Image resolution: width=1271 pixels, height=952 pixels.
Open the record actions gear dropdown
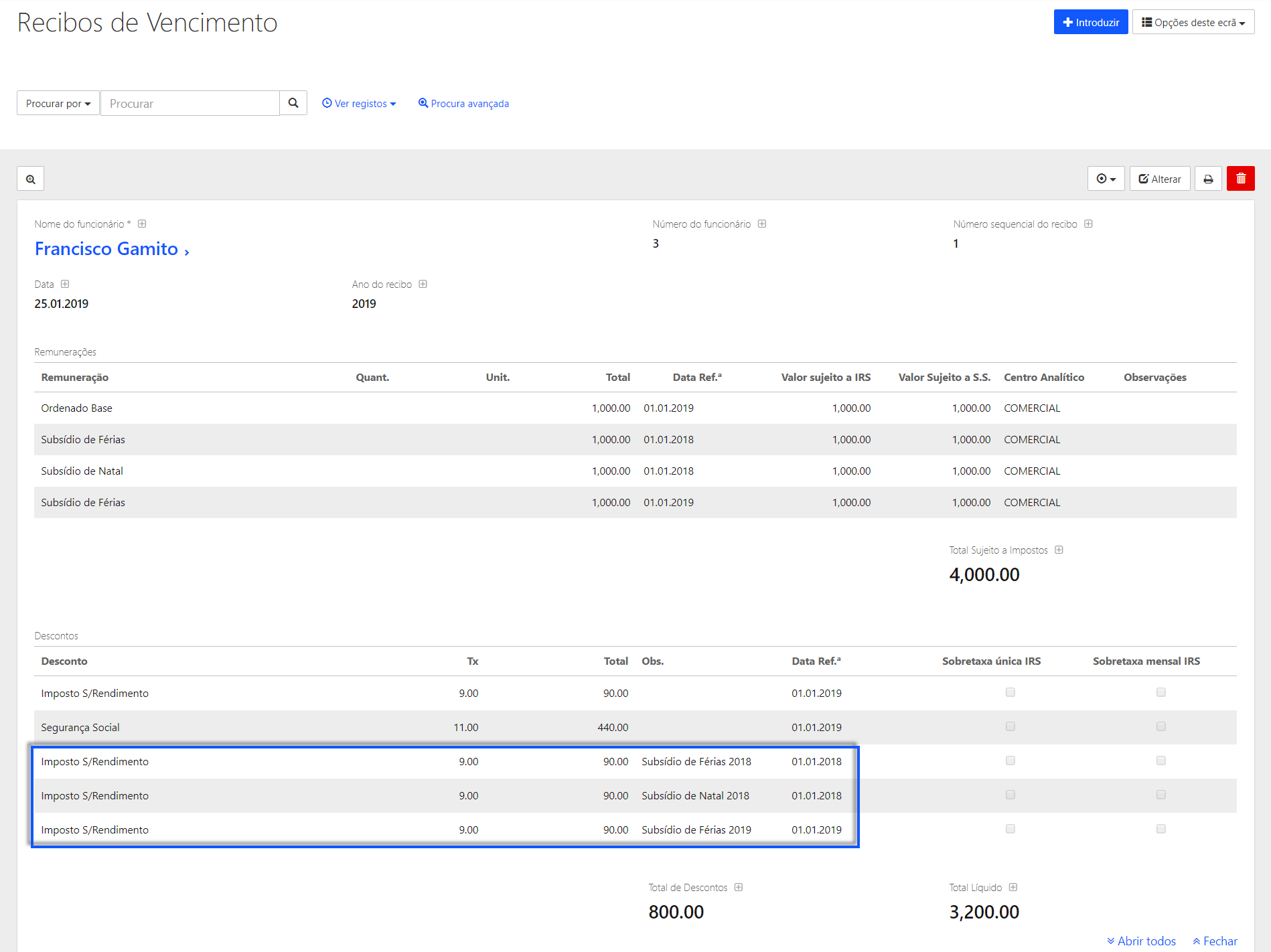1106,179
